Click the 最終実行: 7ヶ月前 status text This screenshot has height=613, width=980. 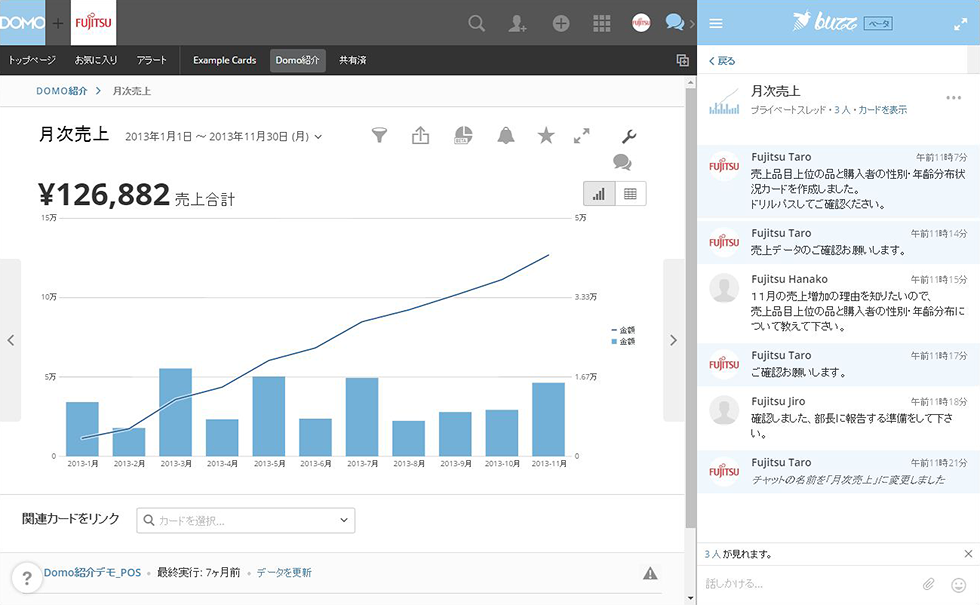coord(199,572)
